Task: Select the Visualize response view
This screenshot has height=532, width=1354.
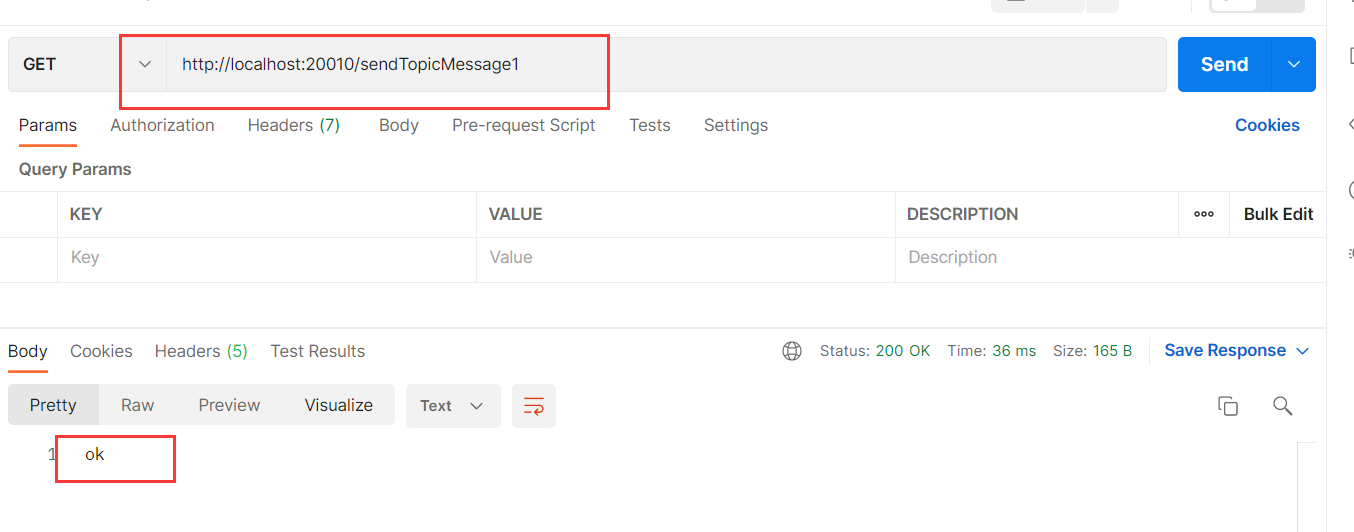Action: [338, 405]
